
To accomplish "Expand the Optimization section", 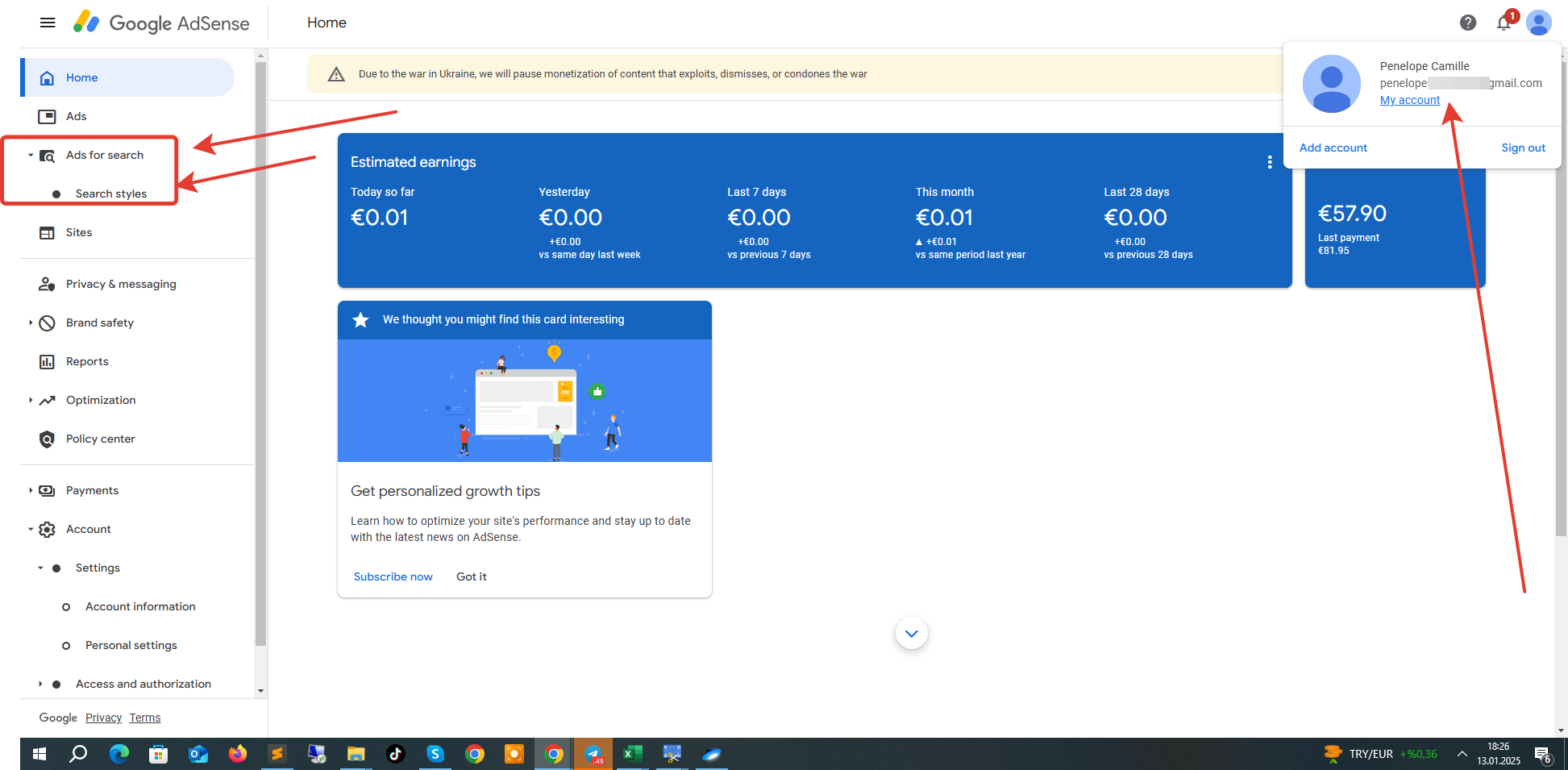I will click(31, 400).
